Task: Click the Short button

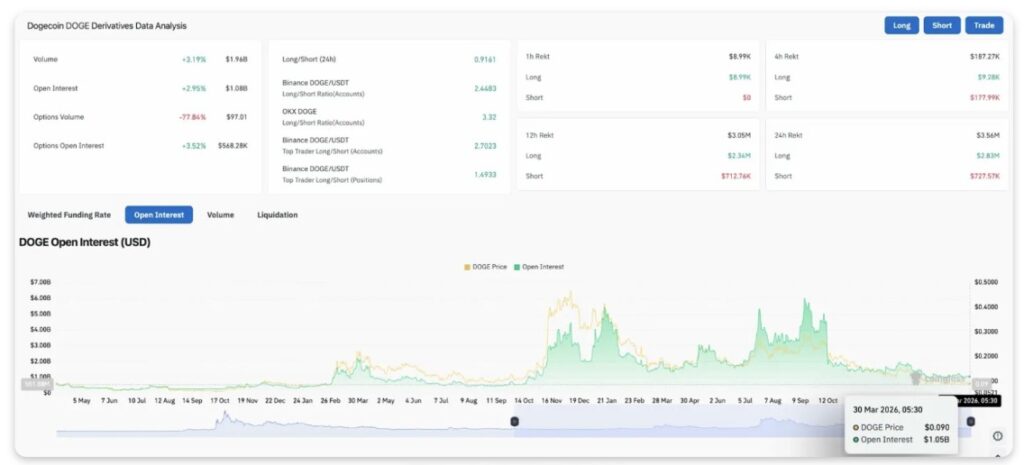Action: point(941,25)
